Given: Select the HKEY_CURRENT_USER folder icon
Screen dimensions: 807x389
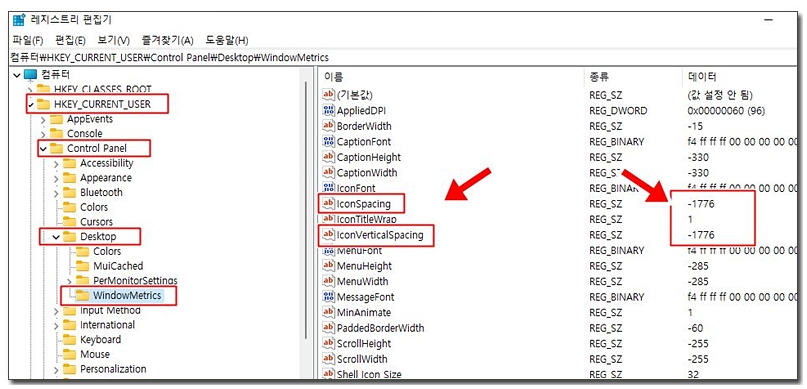Looking at the screenshot, I should click(x=43, y=104).
